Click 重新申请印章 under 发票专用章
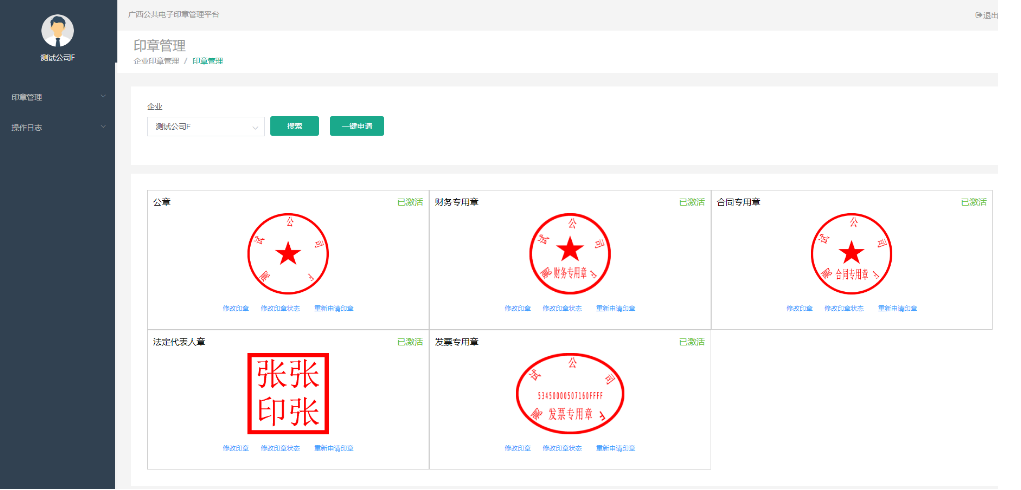Viewport: 1021px width, 490px height. coord(615,448)
